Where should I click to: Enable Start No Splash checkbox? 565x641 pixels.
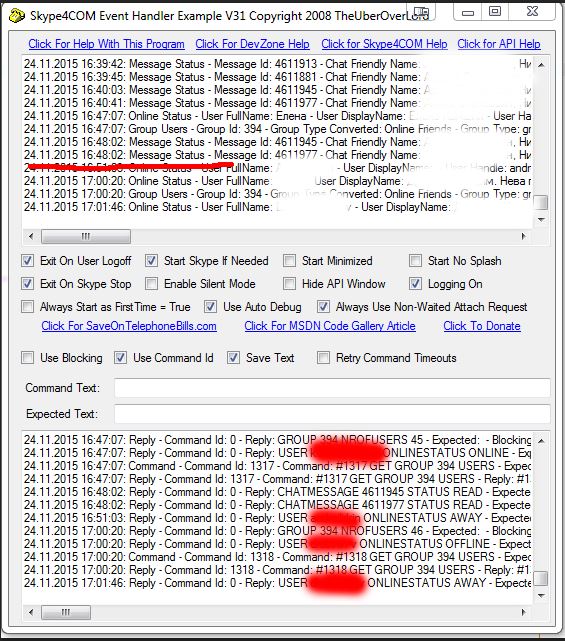(x=415, y=261)
